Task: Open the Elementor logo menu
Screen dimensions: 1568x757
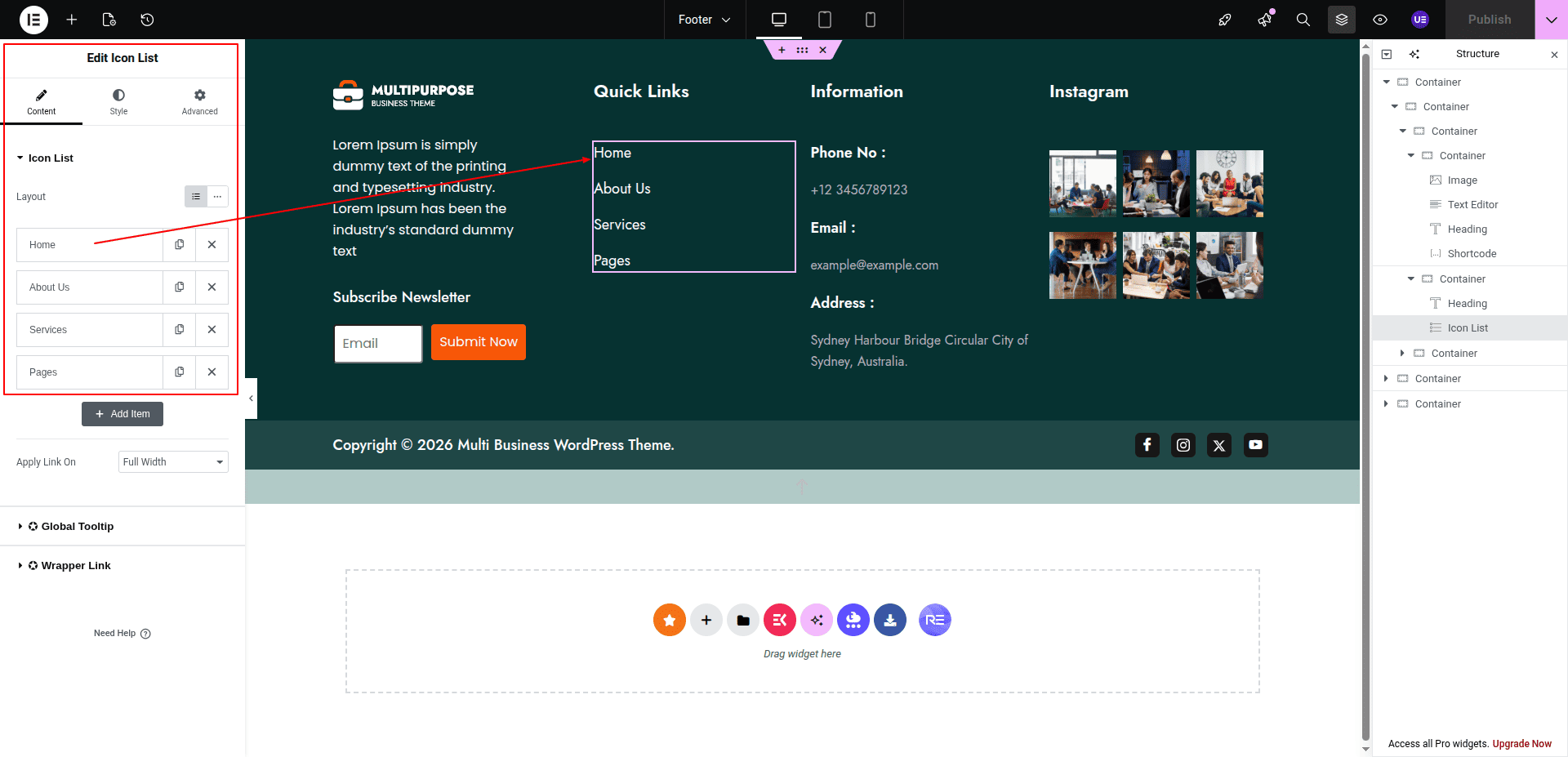Action: (33, 20)
